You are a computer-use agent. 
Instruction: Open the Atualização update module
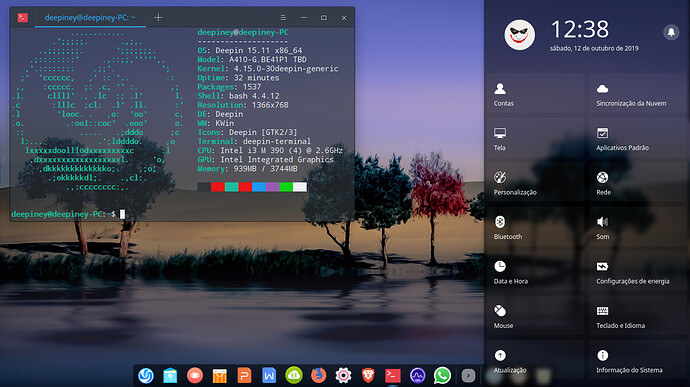535,361
